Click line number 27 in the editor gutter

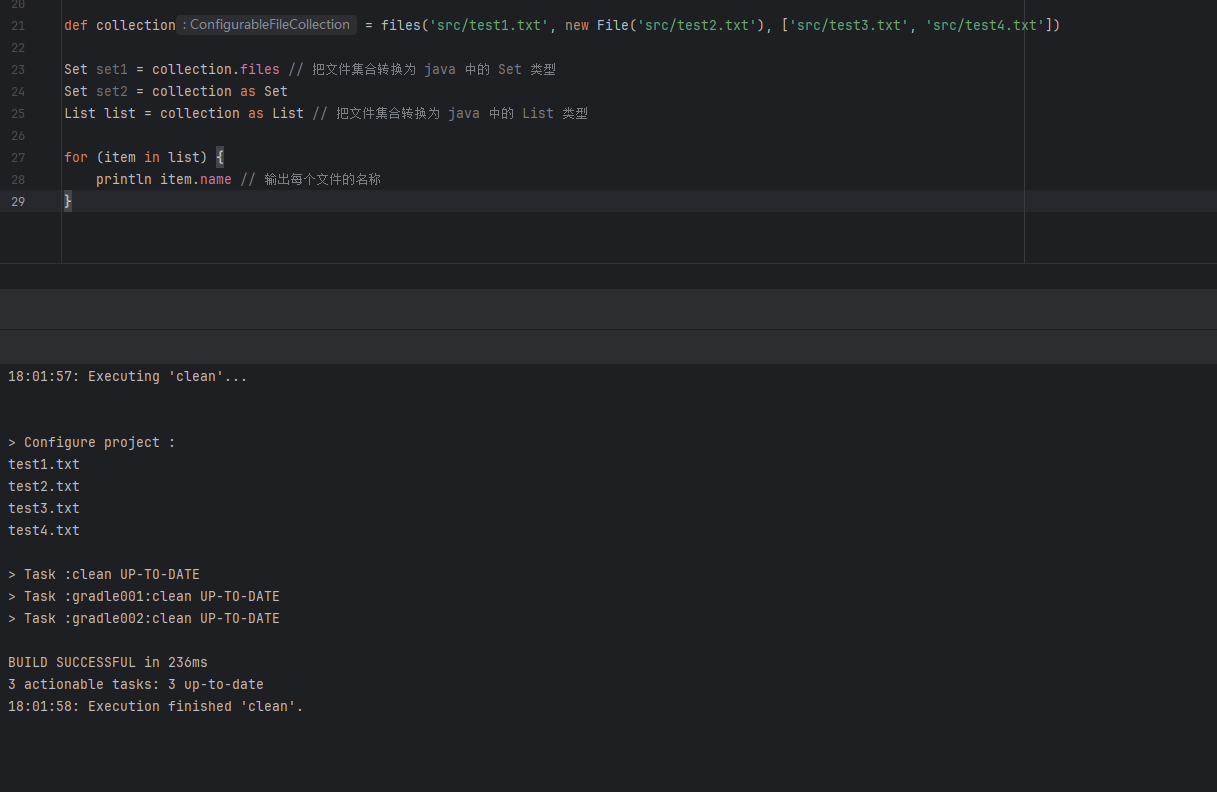tap(18, 157)
